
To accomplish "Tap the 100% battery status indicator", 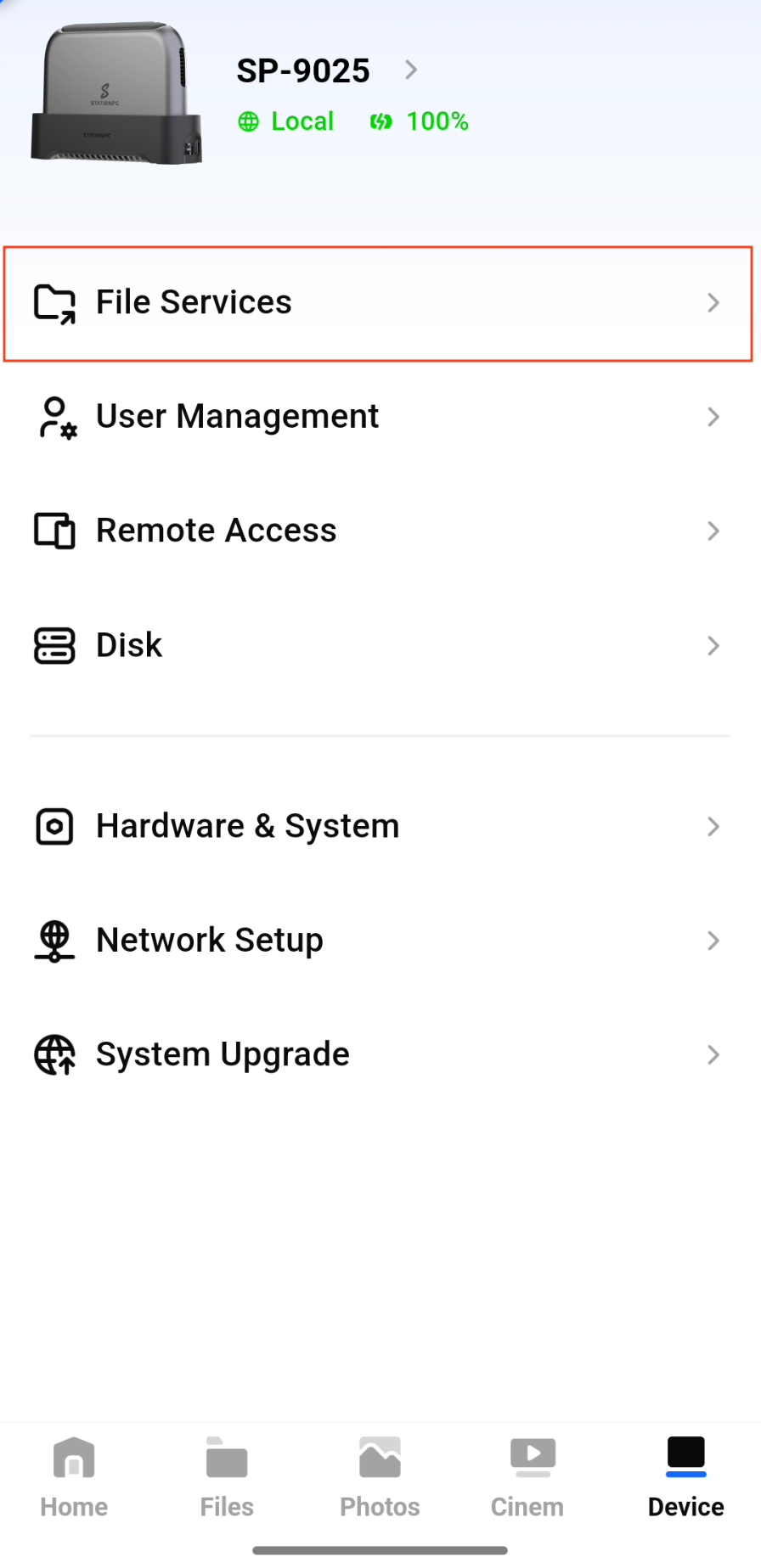I will [420, 121].
